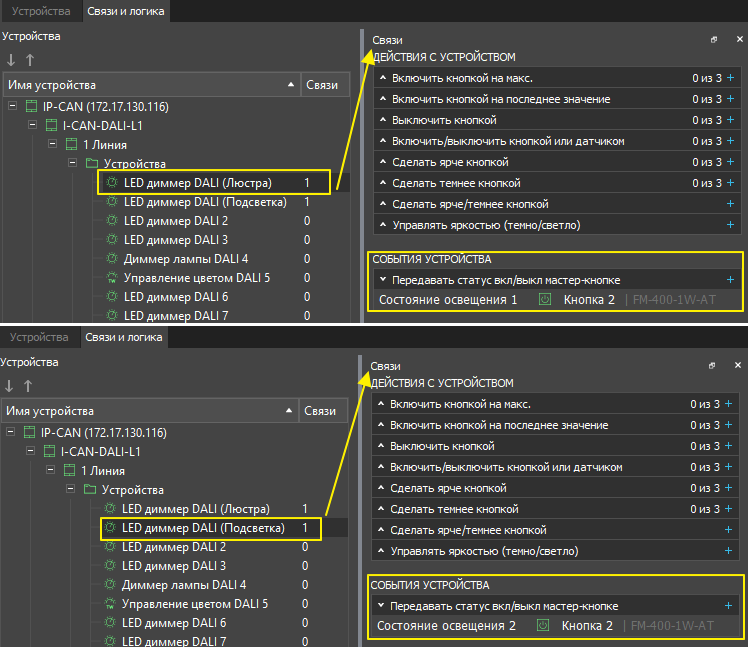Click the move-down arrow icon in the upper Устройства panel

click(11, 59)
